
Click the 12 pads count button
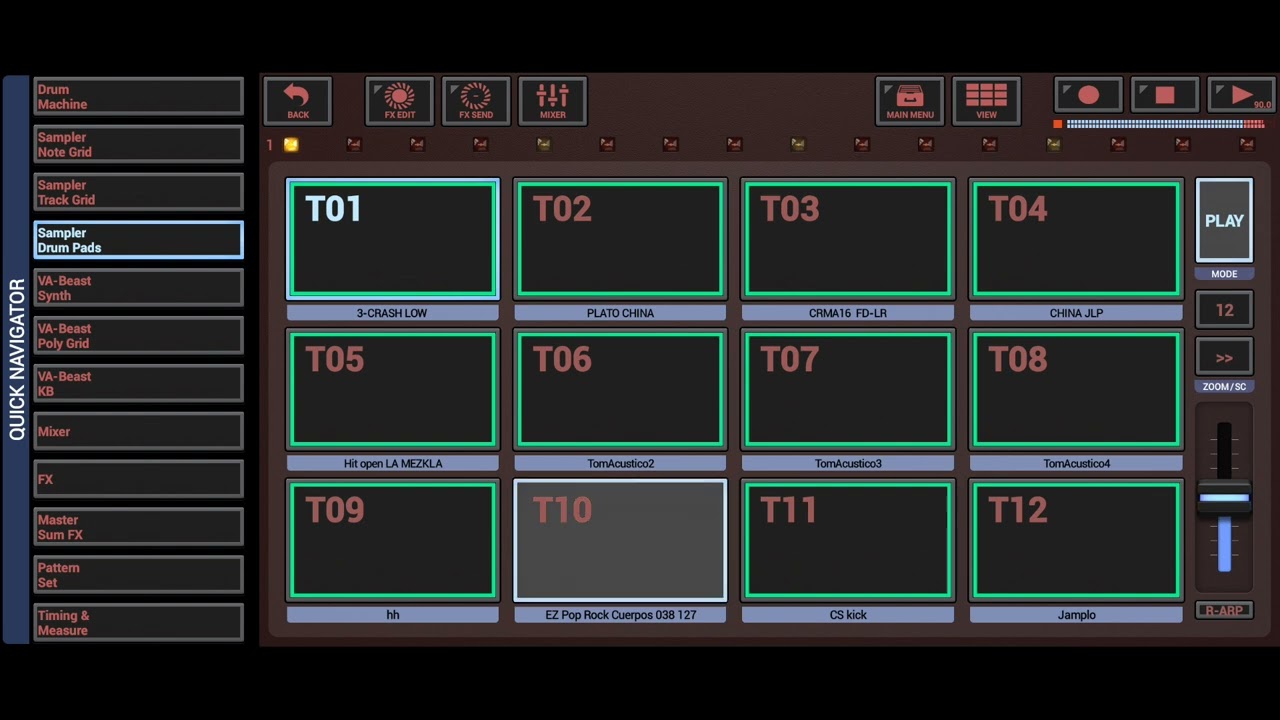point(1224,310)
